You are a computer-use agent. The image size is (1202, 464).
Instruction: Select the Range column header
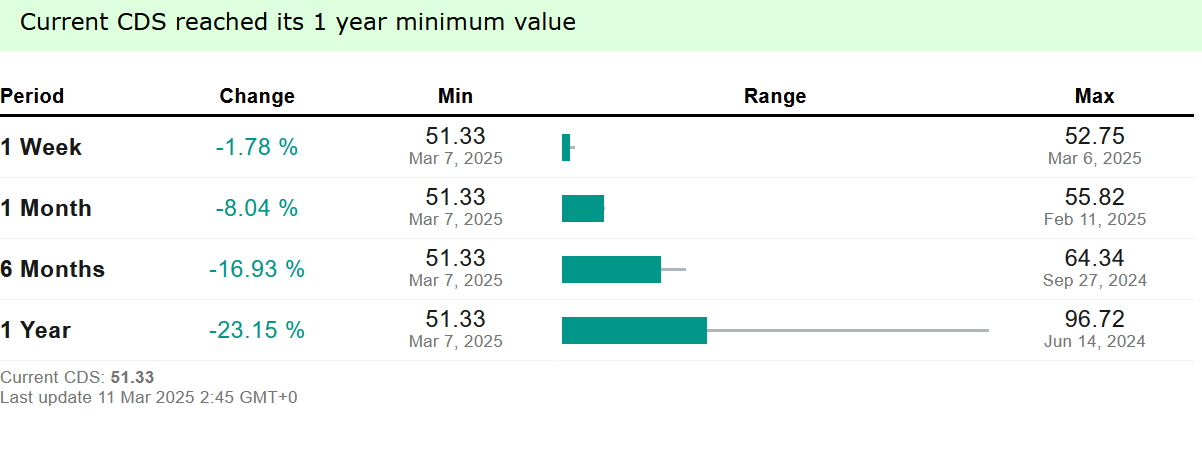click(x=775, y=96)
